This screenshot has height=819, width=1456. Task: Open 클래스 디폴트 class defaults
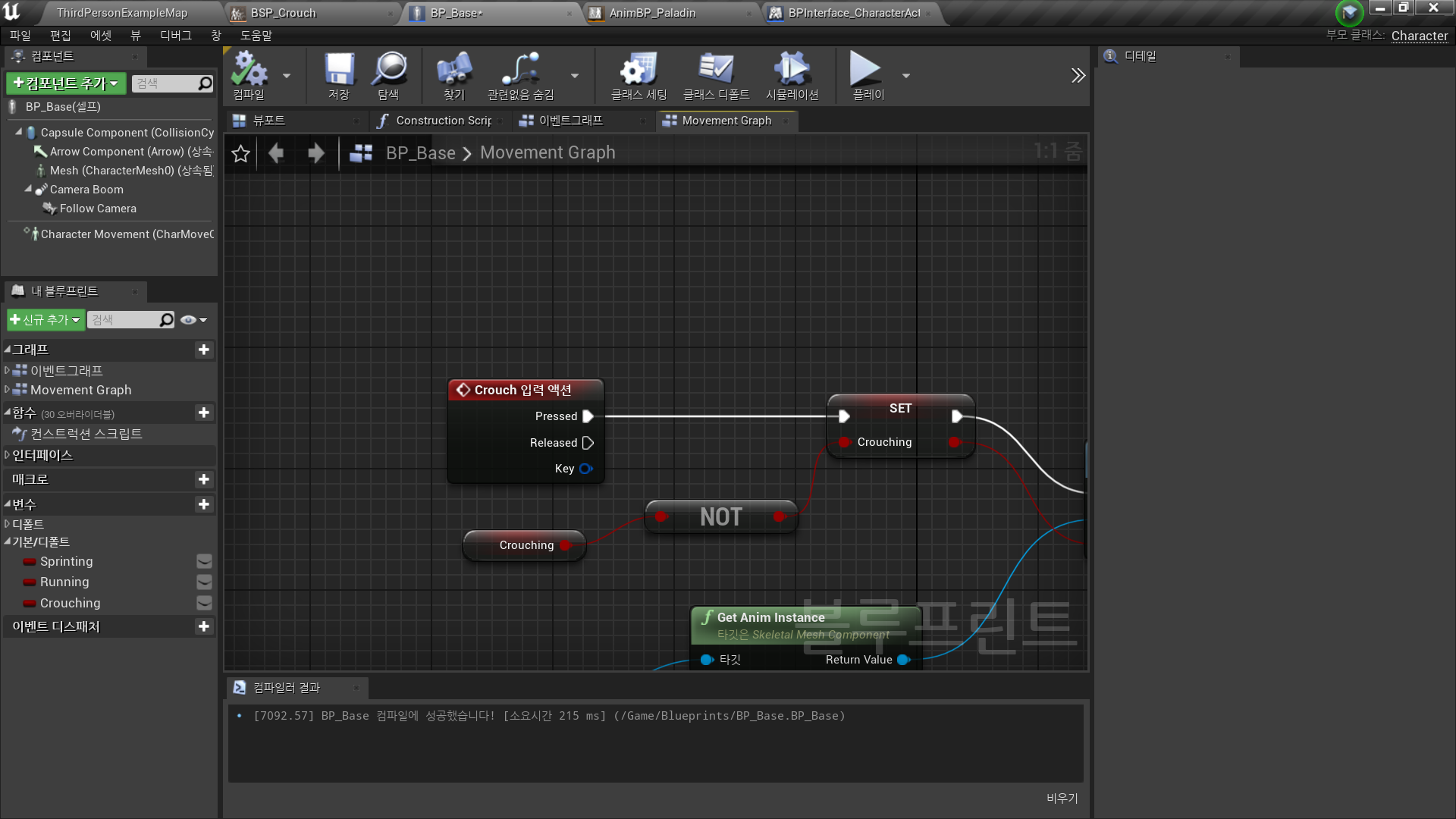716,74
